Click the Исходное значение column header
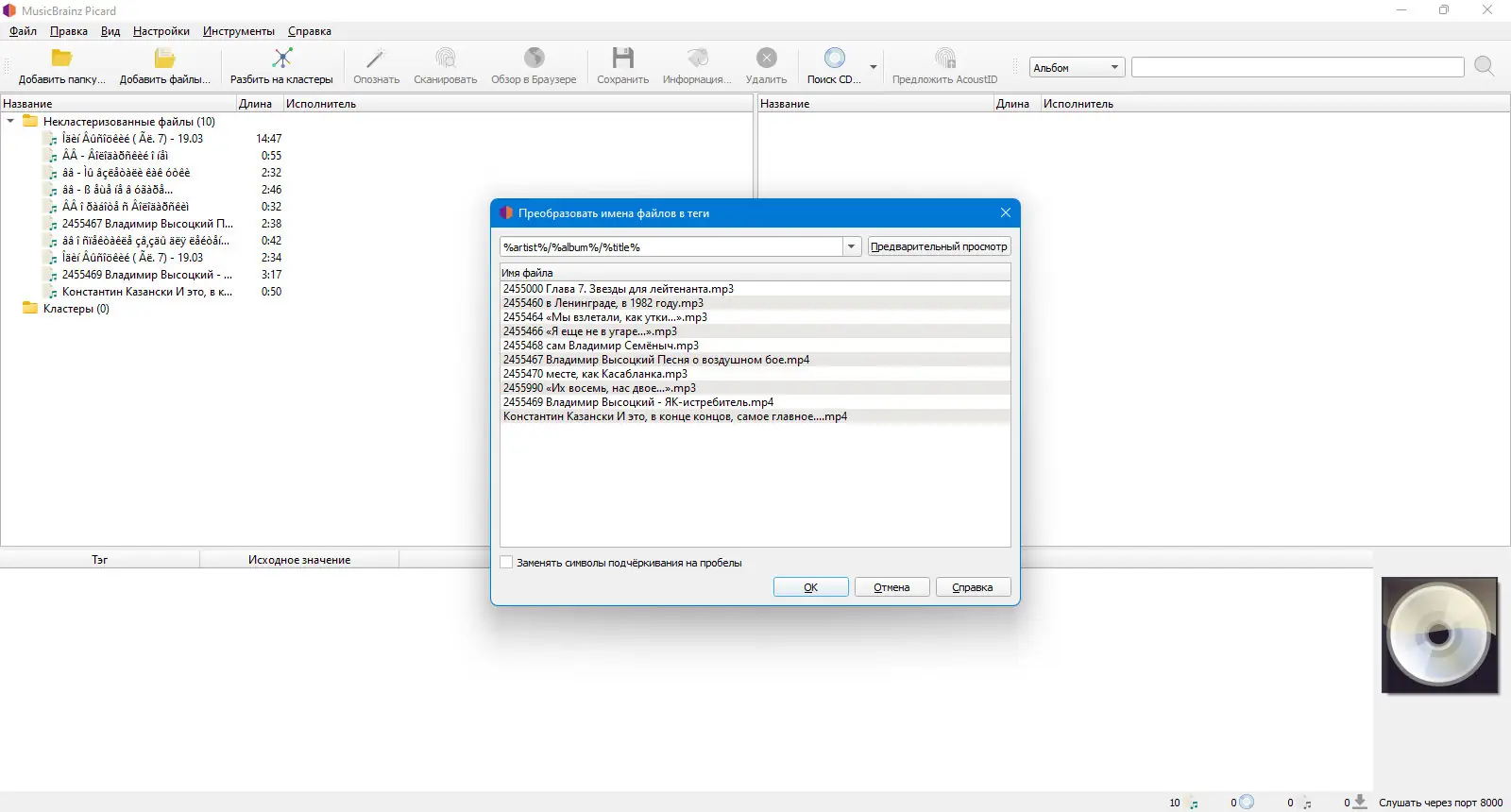Viewport: 1511px width, 812px height. point(299,560)
